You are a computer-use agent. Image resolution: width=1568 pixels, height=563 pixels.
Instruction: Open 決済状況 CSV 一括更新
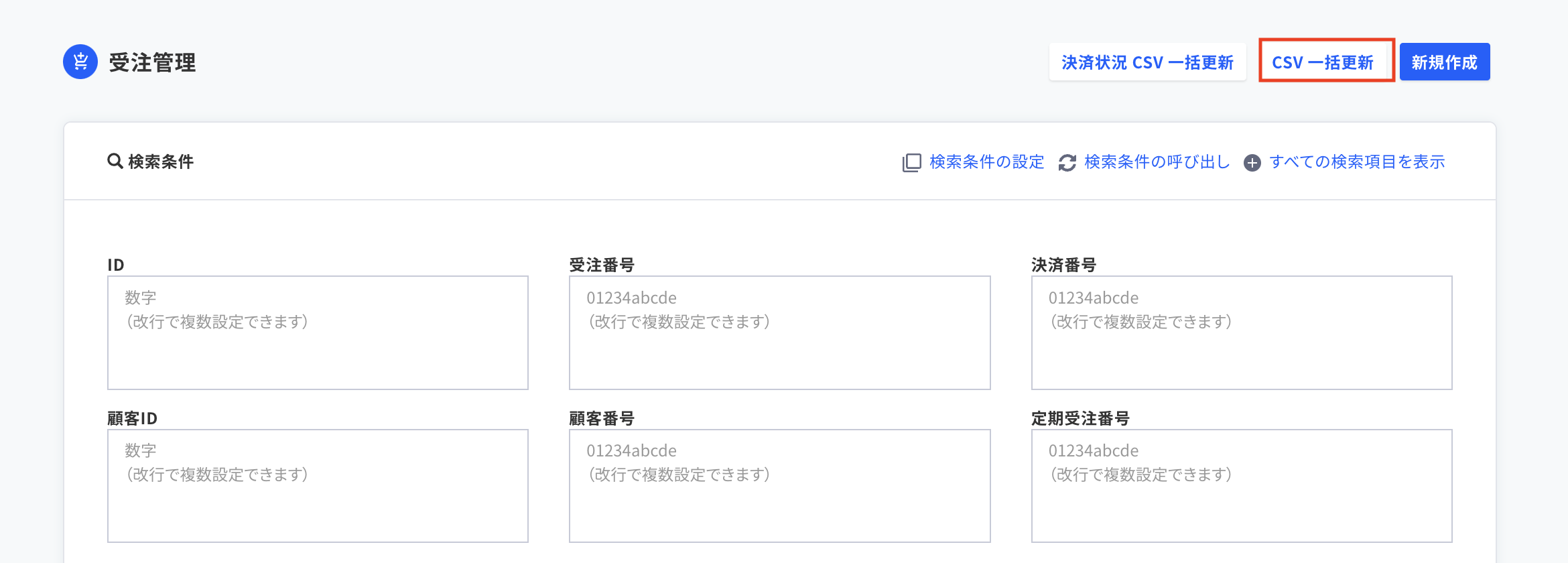1147,62
